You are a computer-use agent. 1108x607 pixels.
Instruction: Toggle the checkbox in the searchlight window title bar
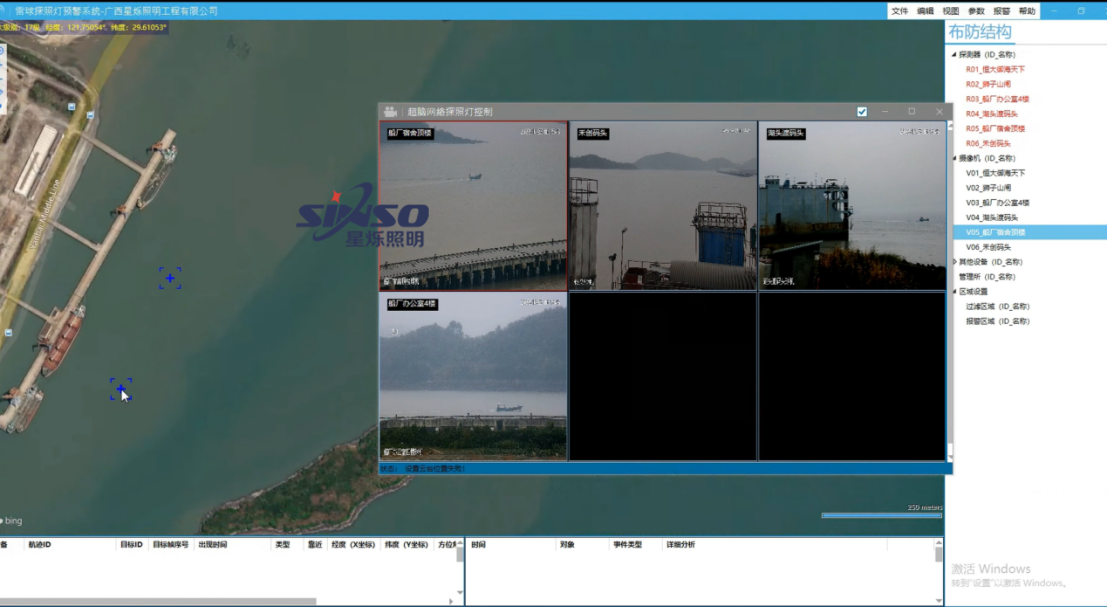pos(862,112)
